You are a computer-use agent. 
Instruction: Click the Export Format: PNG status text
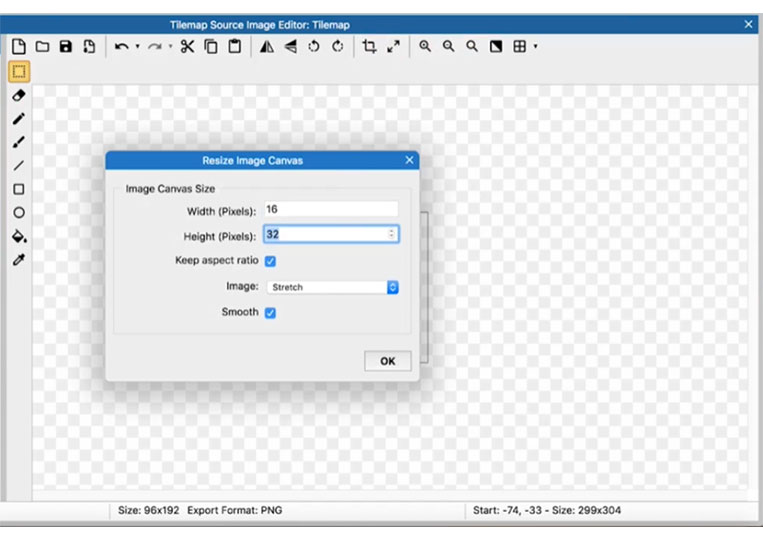[x=235, y=510]
